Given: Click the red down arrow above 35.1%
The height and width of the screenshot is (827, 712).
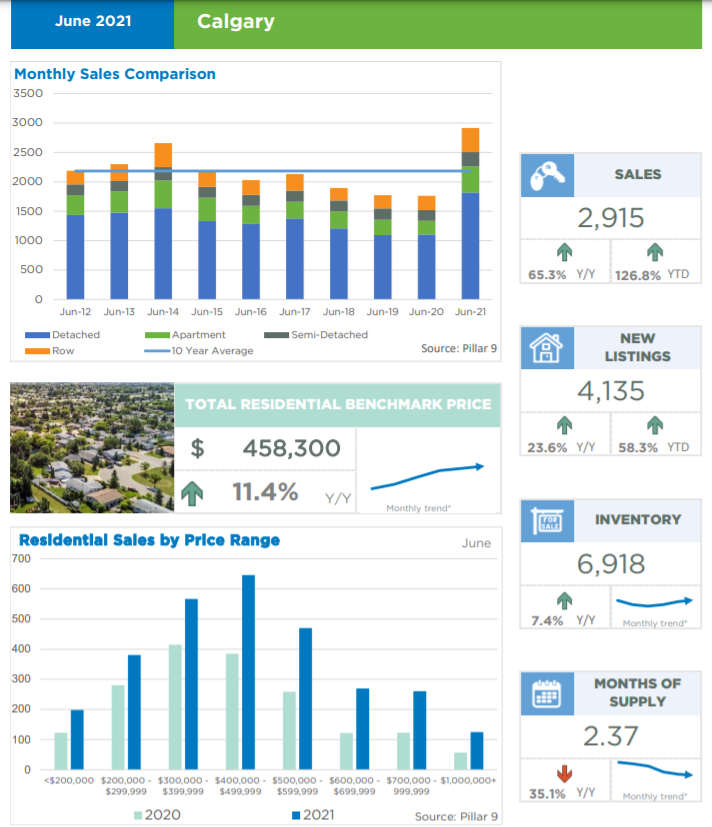Looking at the screenshot, I should coord(564,773).
